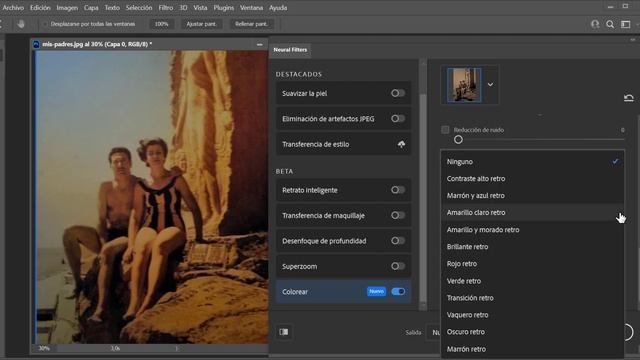640x360 pixels.
Task: Open the Selección menu
Action: click(x=139, y=8)
